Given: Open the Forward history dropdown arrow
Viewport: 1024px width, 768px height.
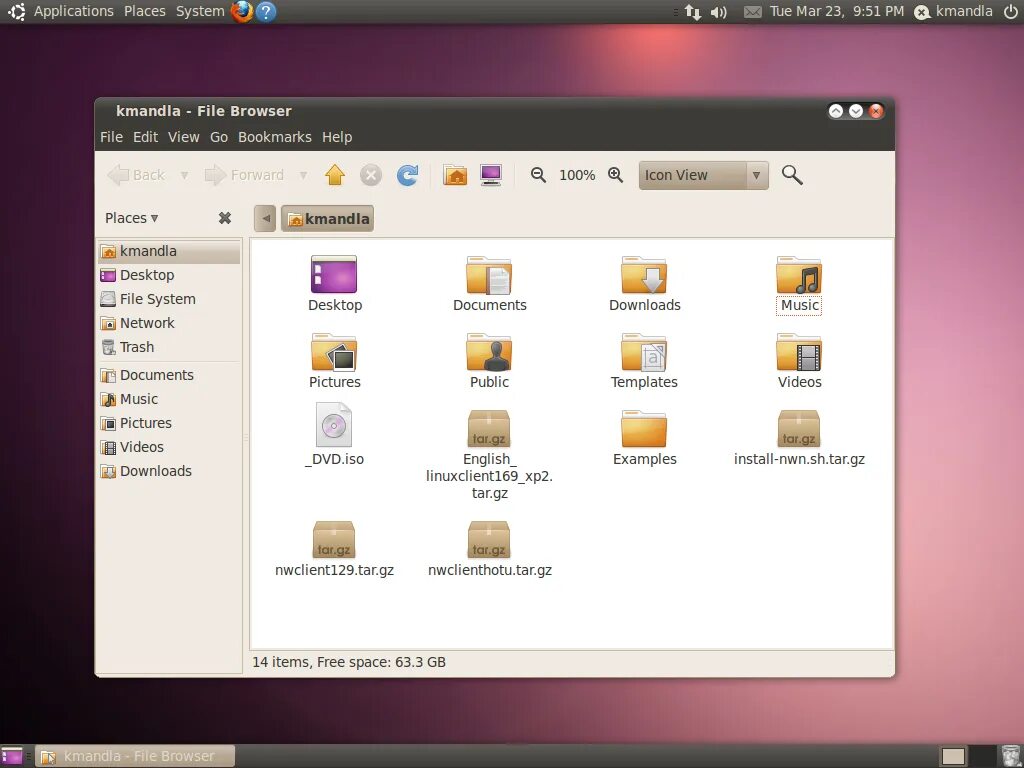Looking at the screenshot, I should [303, 175].
